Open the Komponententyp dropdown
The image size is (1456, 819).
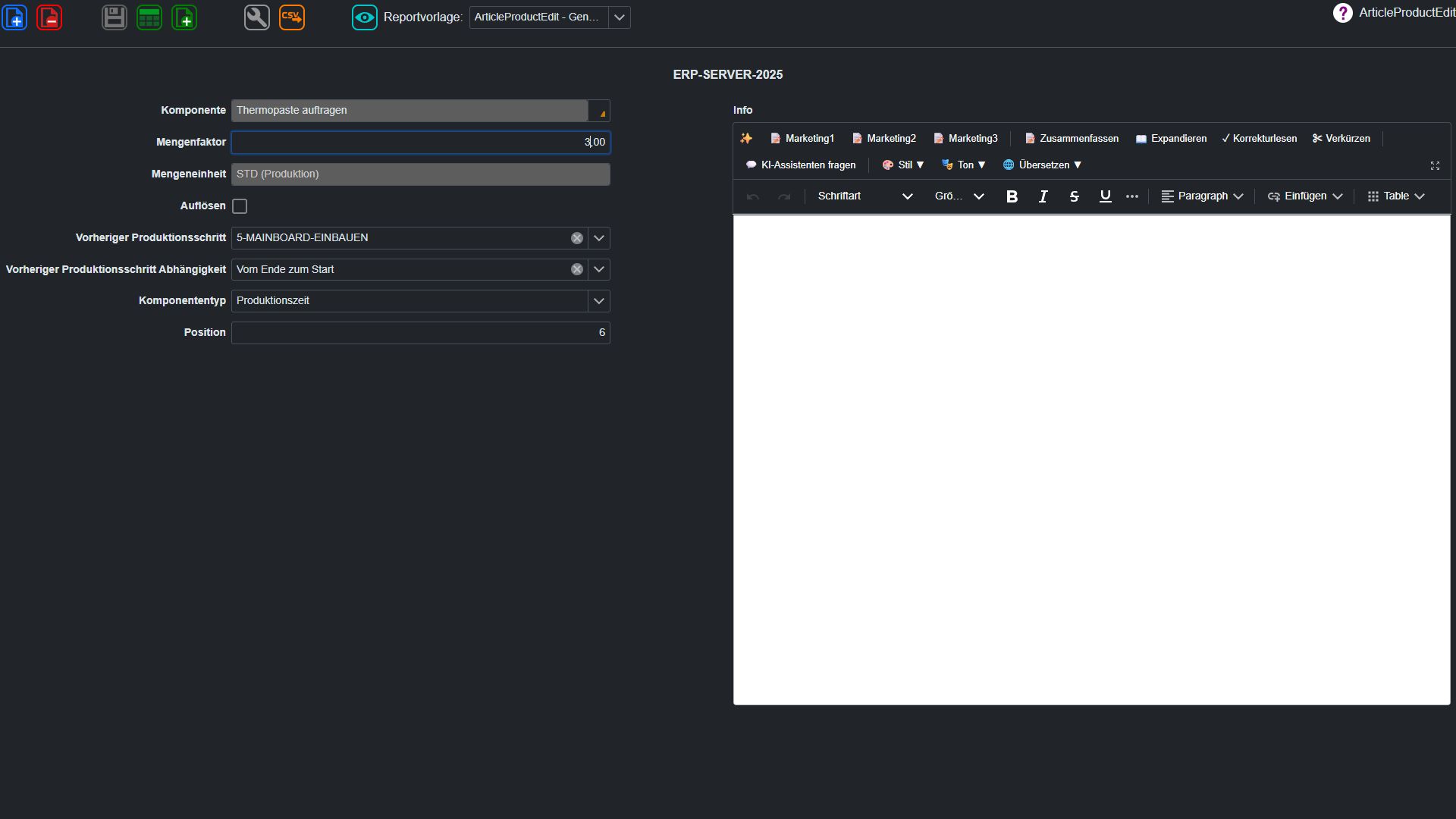[x=599, y=301]
